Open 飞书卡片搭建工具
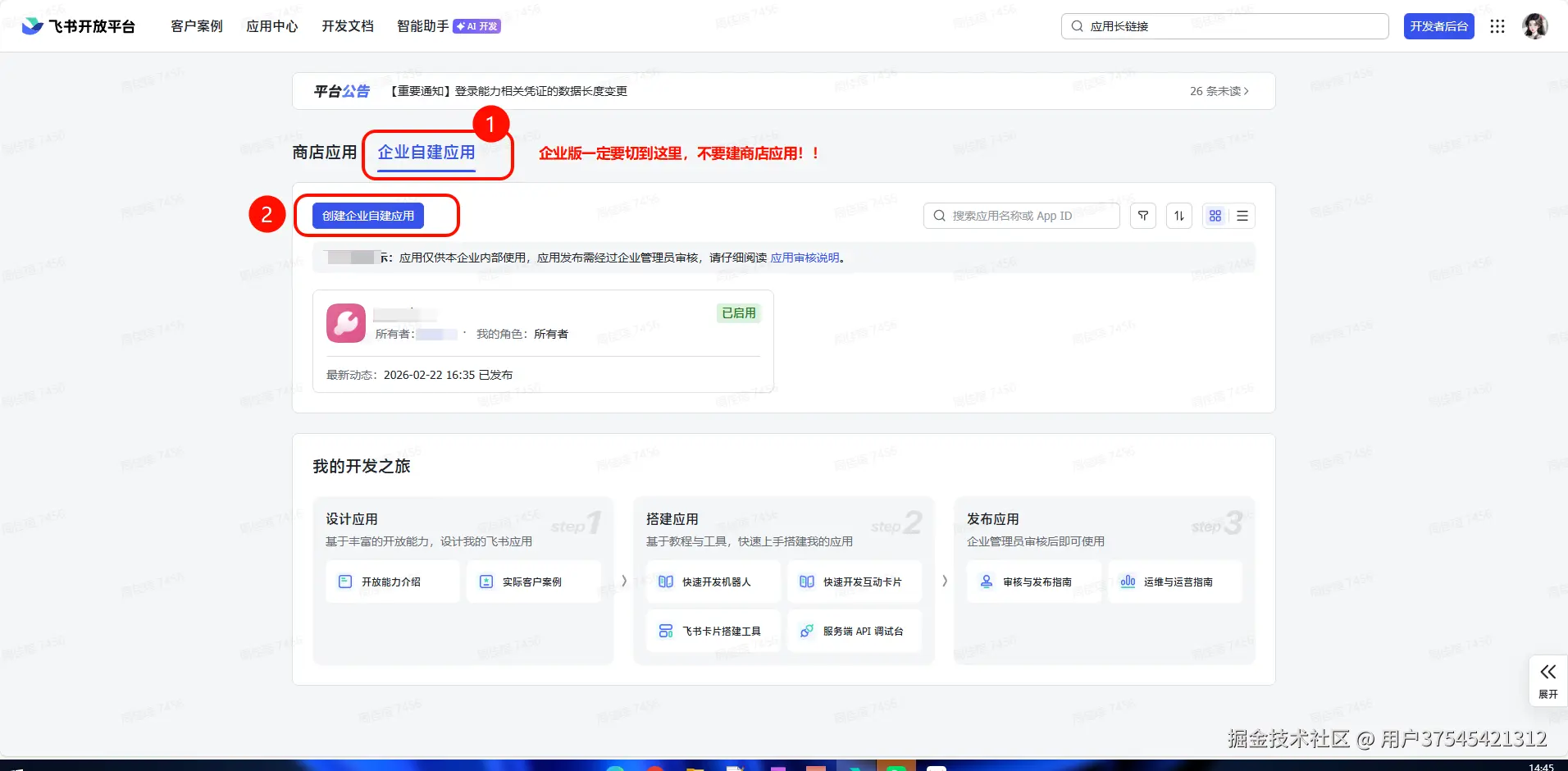 [x=713, y=631]
